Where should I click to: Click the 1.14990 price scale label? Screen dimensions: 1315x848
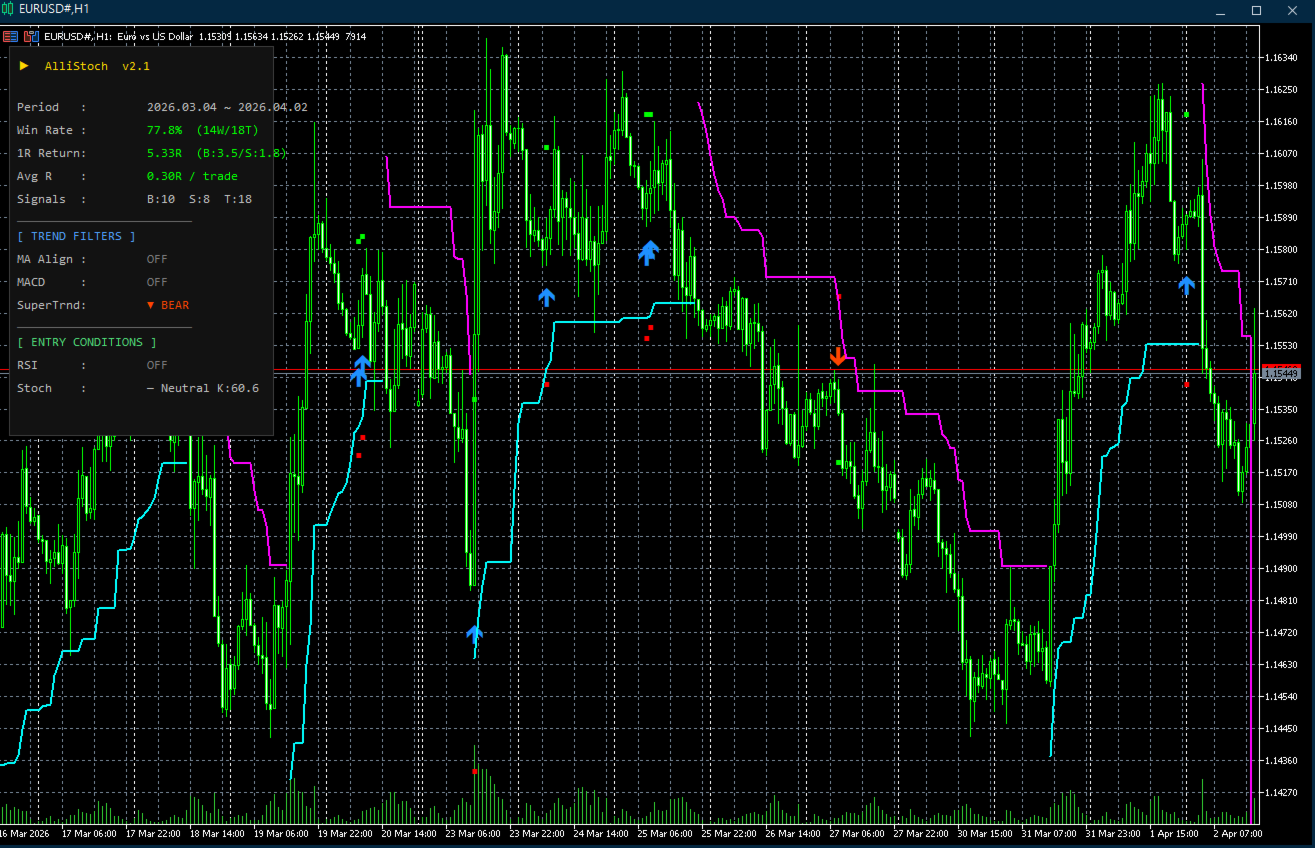tap(1281, 536)
